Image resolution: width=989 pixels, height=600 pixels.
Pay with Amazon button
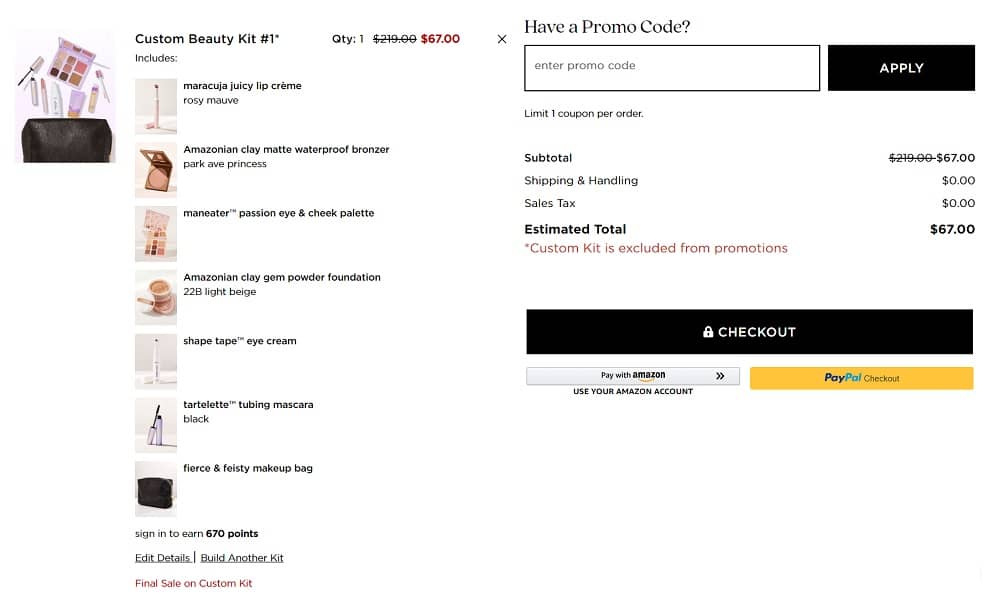[x=633, y=376]
